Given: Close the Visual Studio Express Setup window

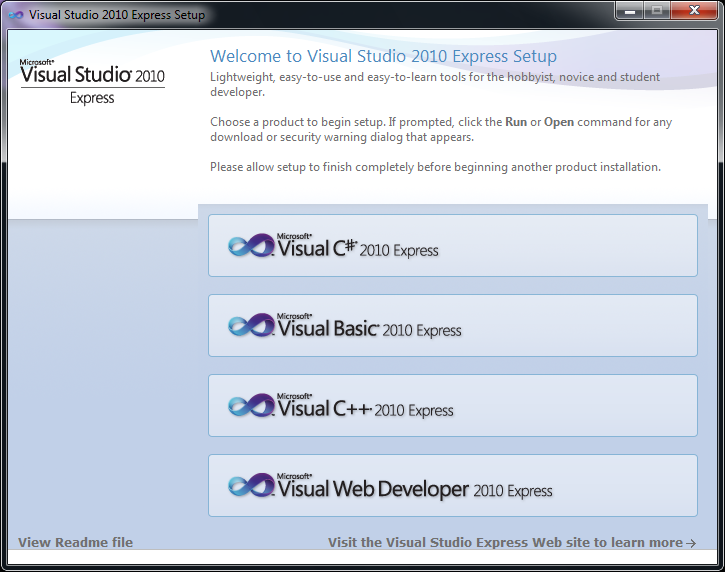Looking at the screenshot, I should pos(694,11).
